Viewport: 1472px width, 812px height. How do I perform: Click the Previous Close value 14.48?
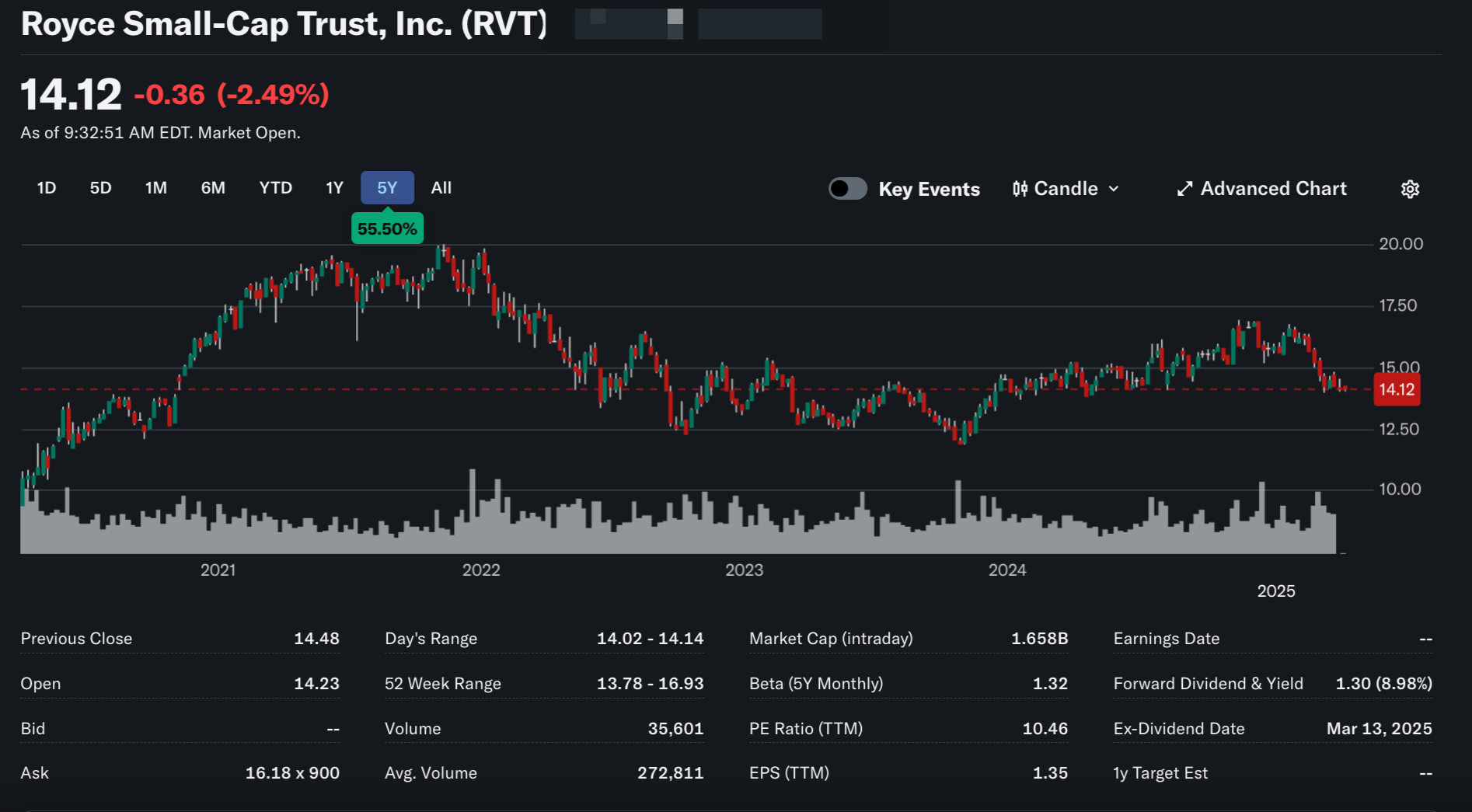316,639
